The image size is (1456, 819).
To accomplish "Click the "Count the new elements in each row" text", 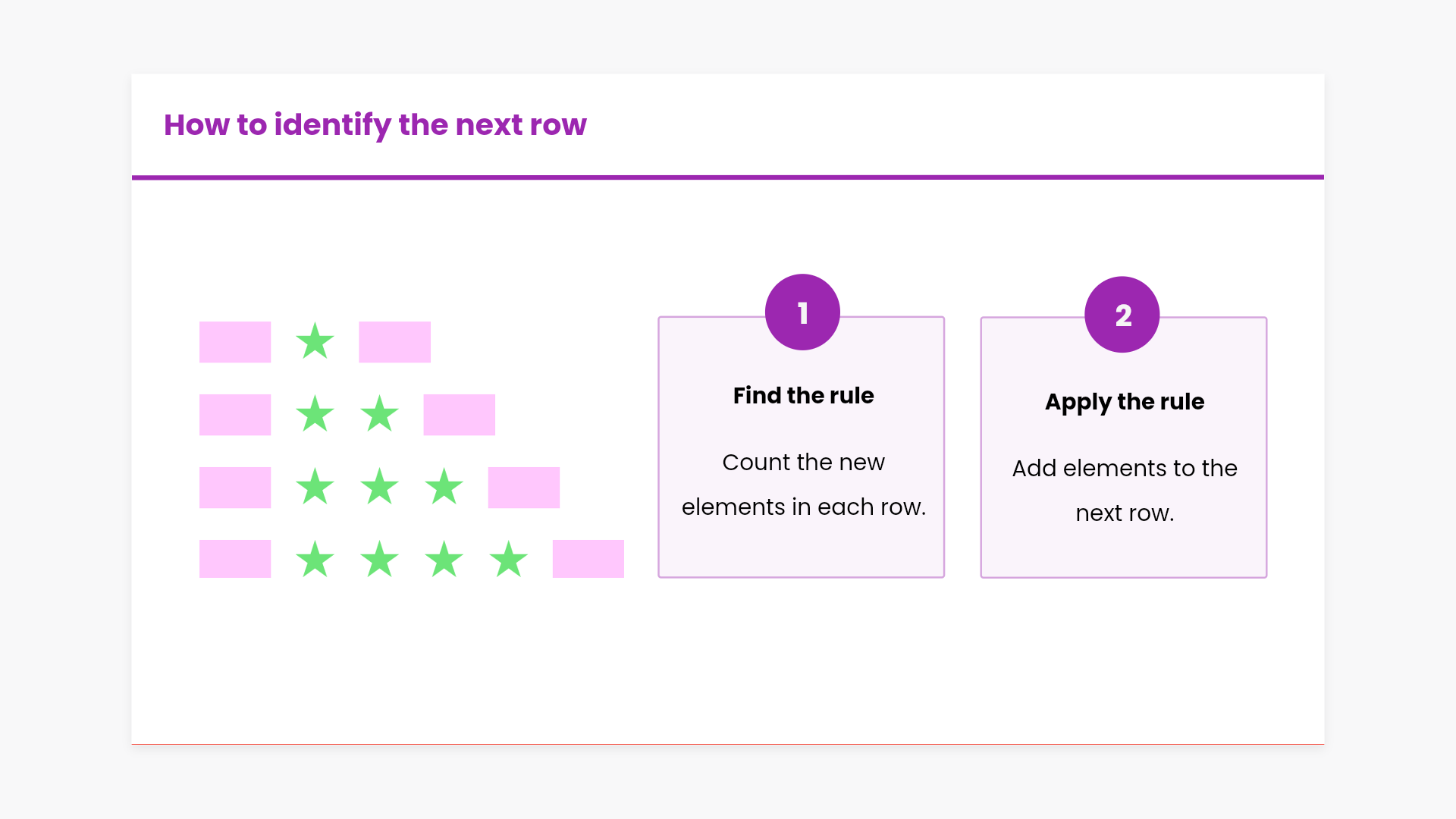I will (x=803, y=485).
